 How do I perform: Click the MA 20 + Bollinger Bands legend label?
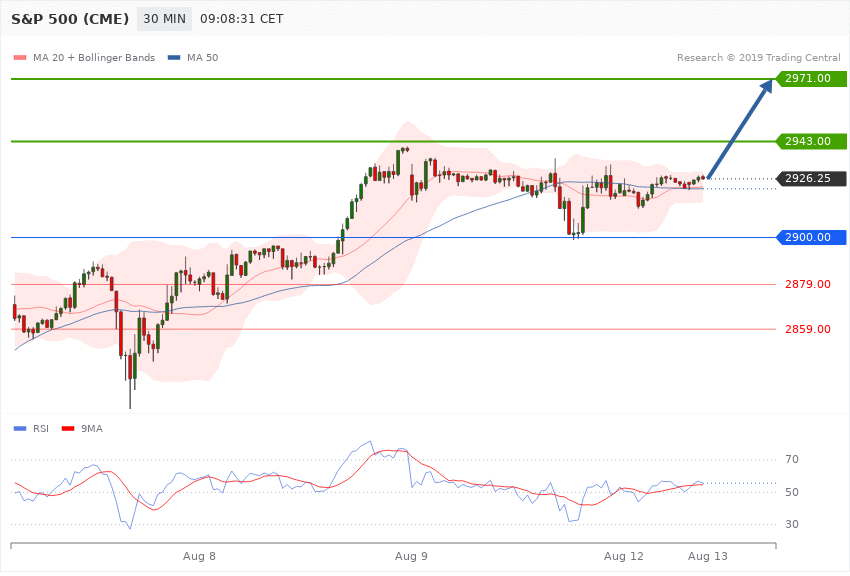coord(94,58)
